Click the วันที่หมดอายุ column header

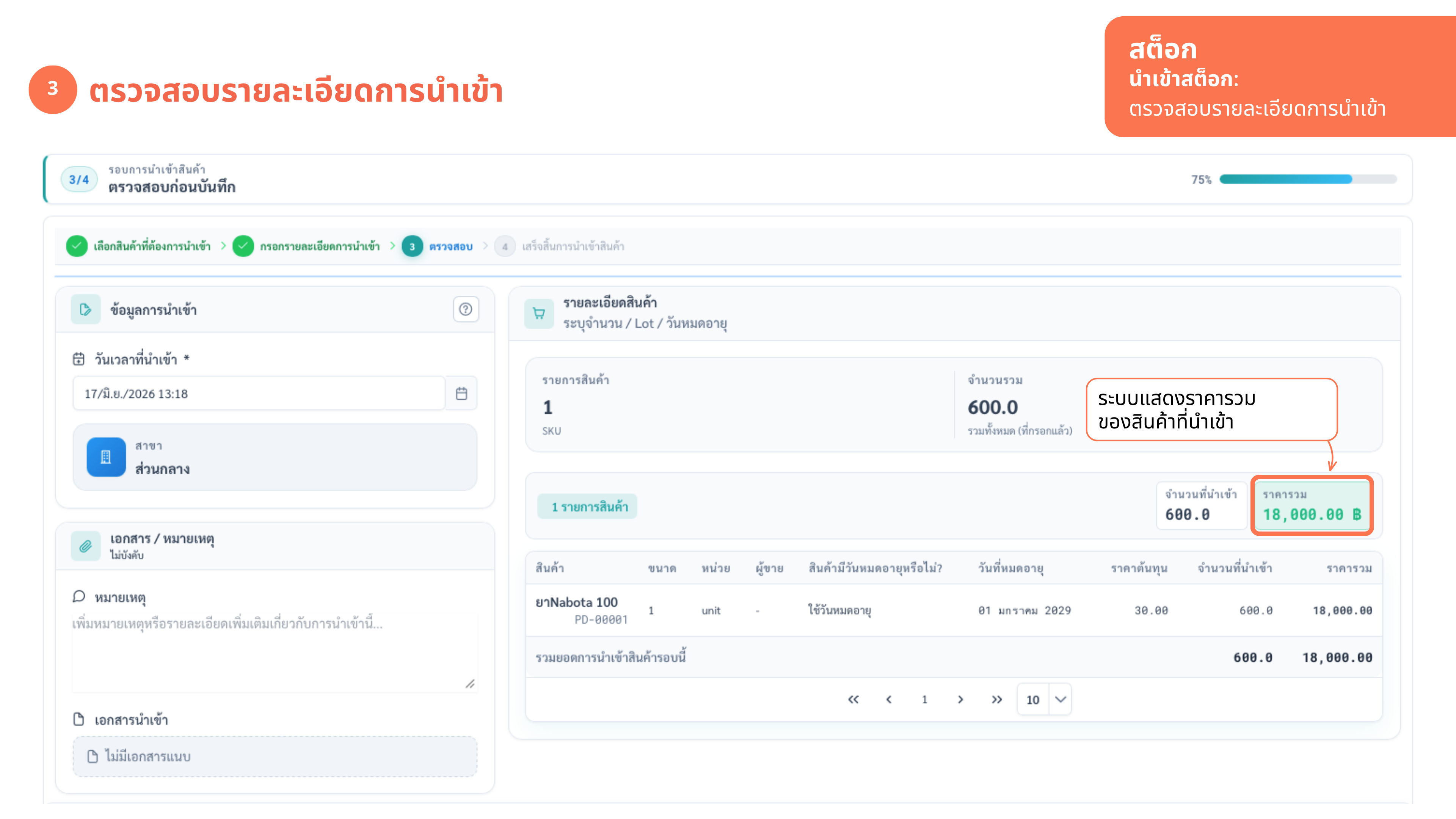[x=1010, y=568]
